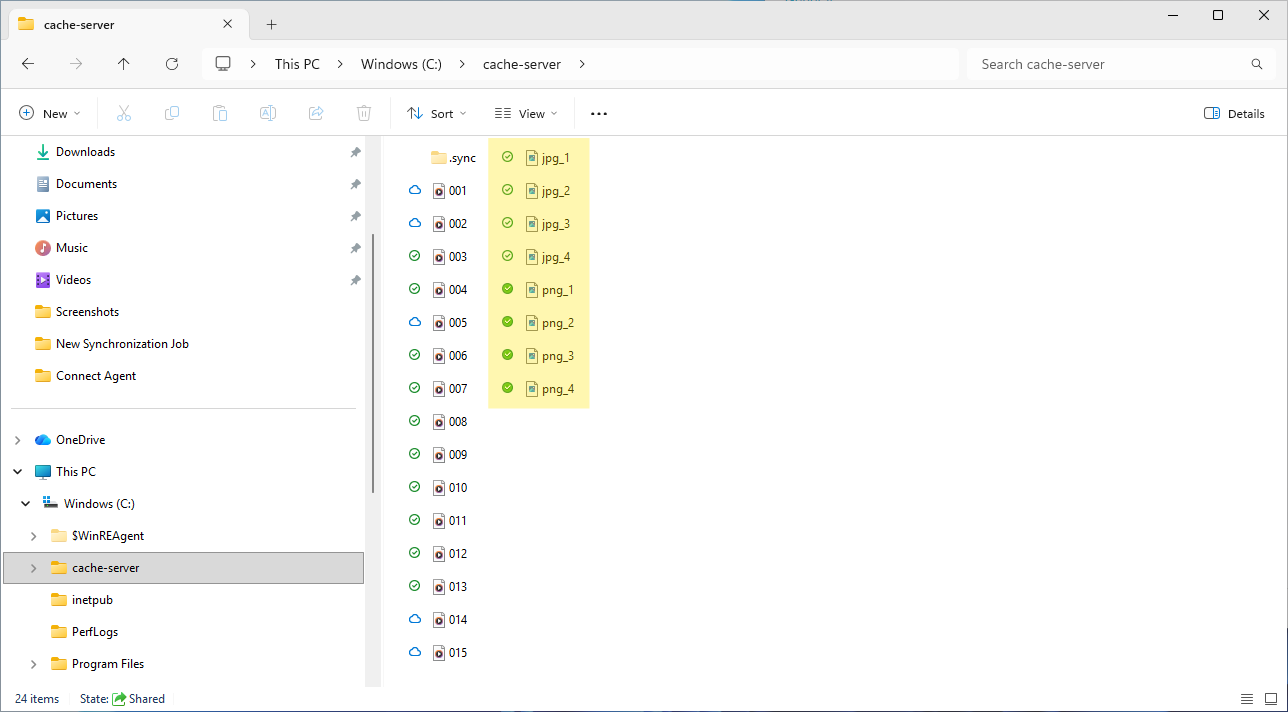Image resolution: width=1288 pixels, height=712 pixels.
Task: Expand the OneDrive tree node
Action: coord(17,440)
